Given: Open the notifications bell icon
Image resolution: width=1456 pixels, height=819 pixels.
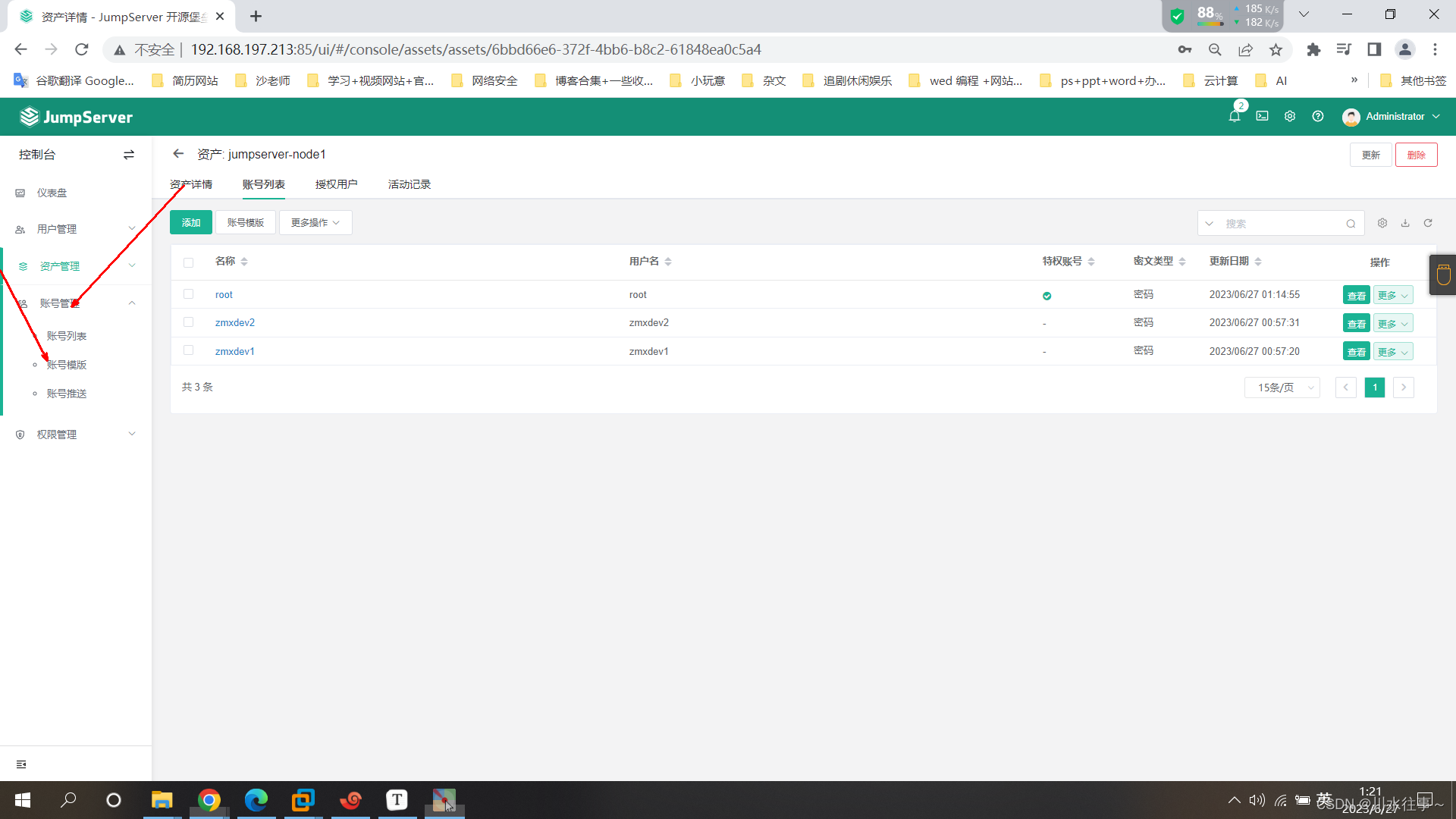Looking at the screenshot, I should [1234, 117].
